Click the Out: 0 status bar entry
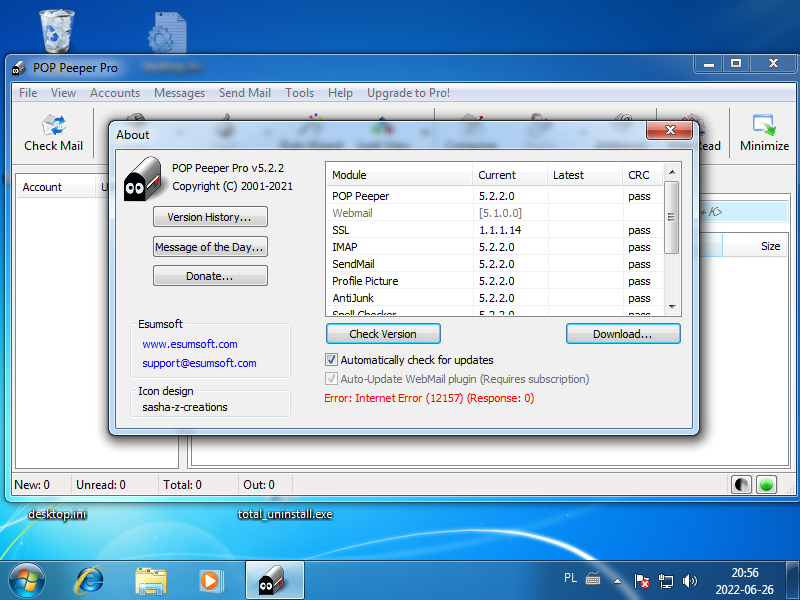800x600 pixels. [259, 484]
